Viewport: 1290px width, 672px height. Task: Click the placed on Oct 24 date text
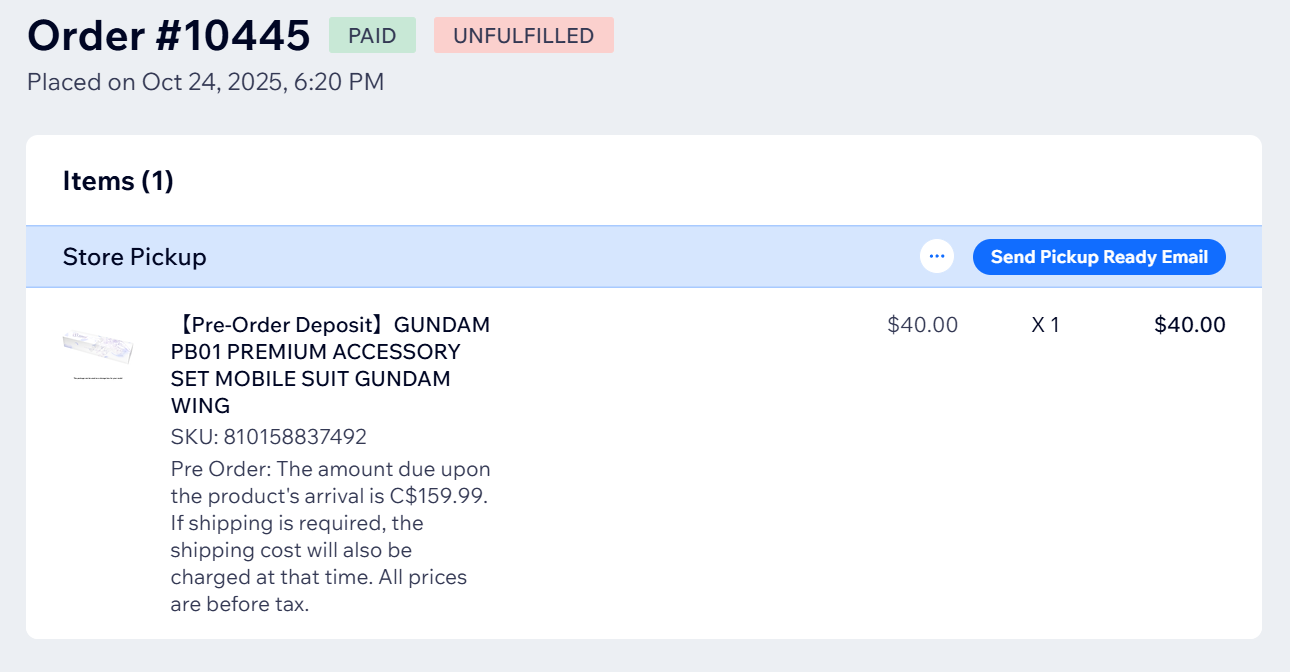(x=205, y=82)
